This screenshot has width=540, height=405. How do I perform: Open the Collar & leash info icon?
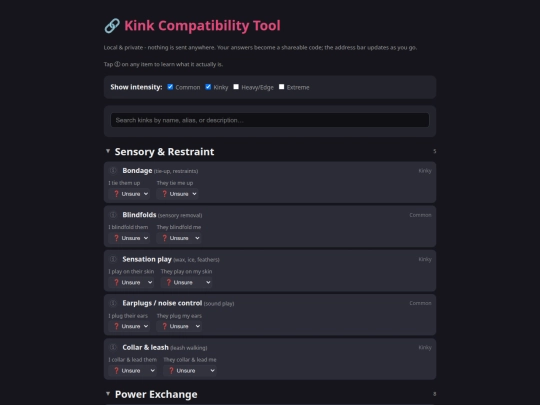[x=113, y=347]
